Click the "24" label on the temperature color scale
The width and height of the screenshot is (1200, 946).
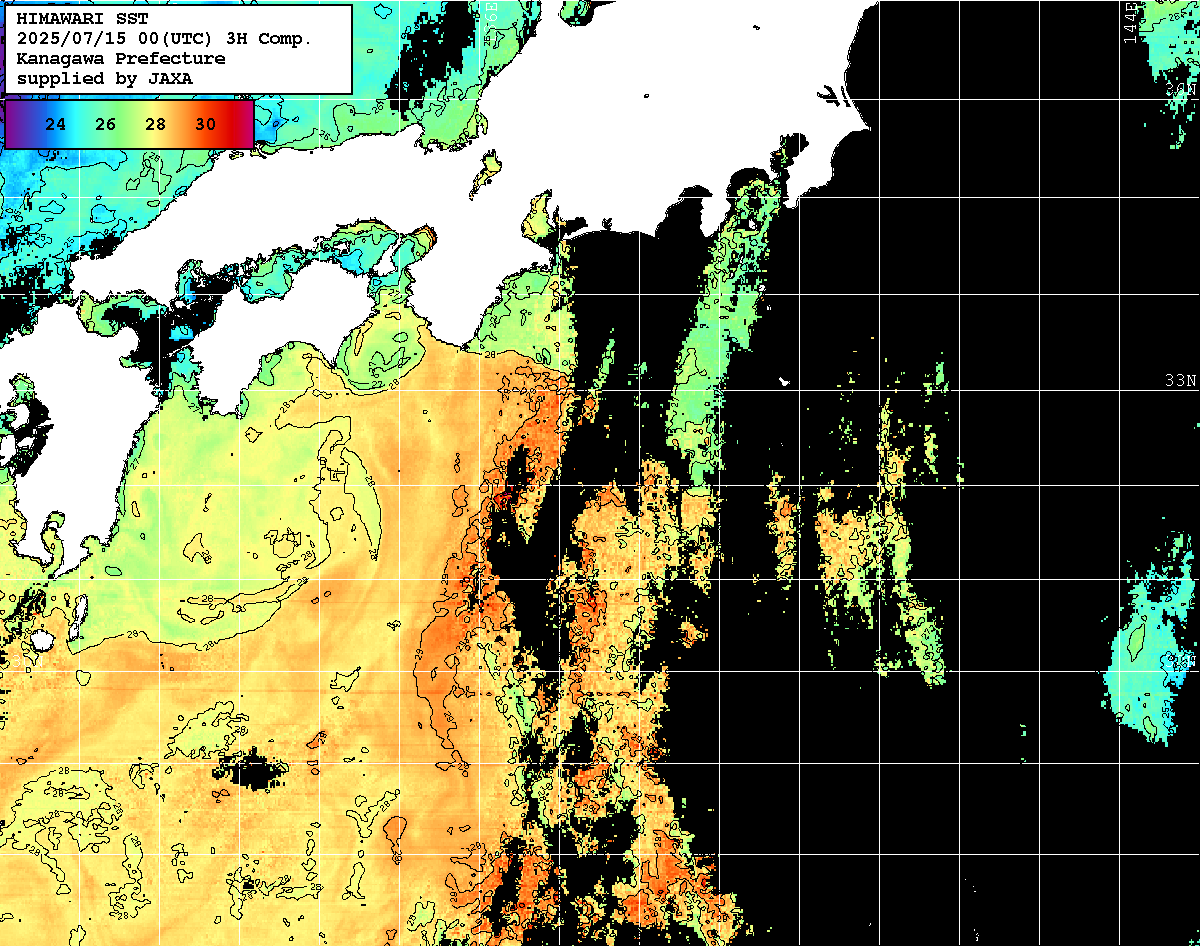pyautogui.click(x=57, y=125)
